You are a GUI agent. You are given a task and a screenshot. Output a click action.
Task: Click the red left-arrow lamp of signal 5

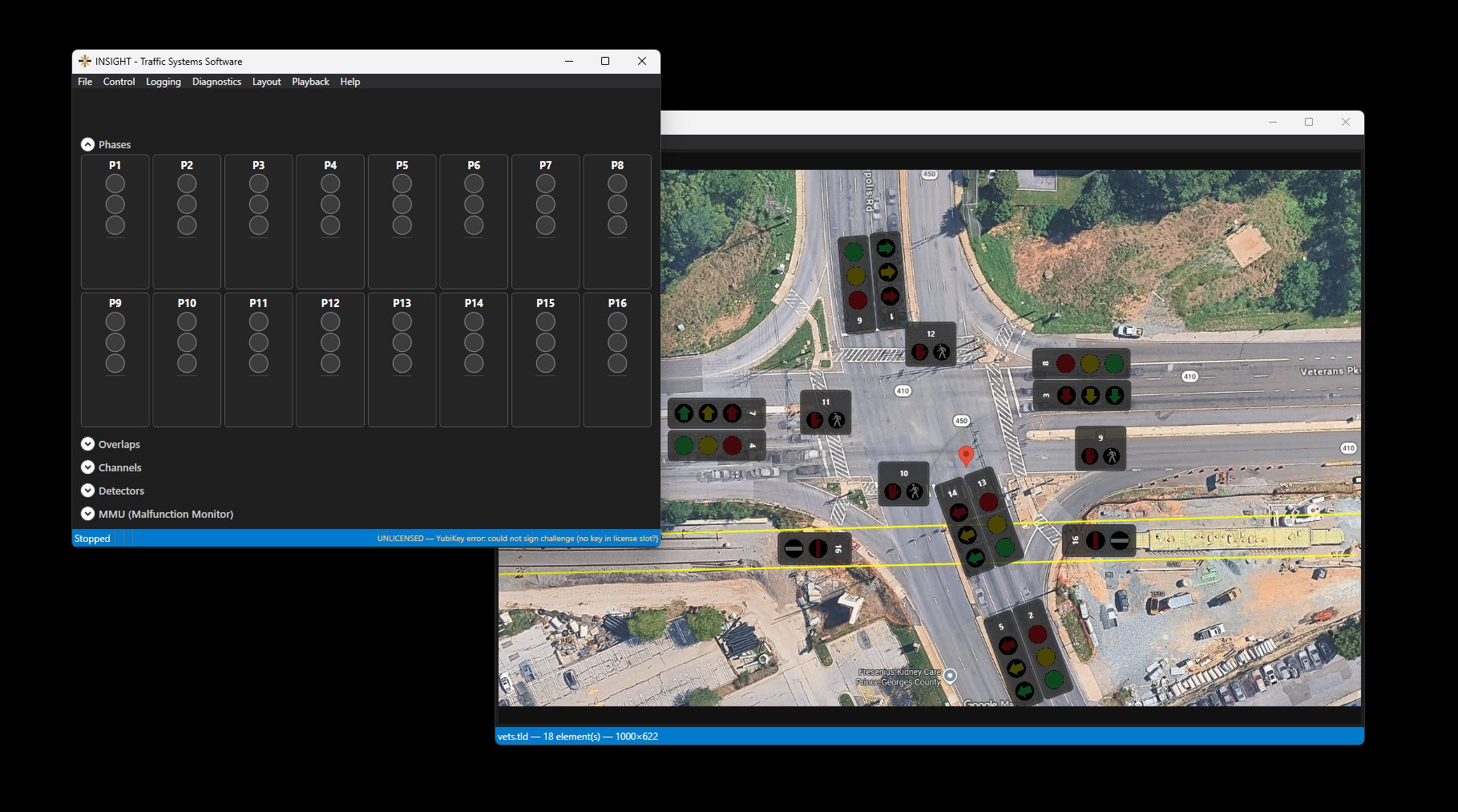coord(1008,644)
